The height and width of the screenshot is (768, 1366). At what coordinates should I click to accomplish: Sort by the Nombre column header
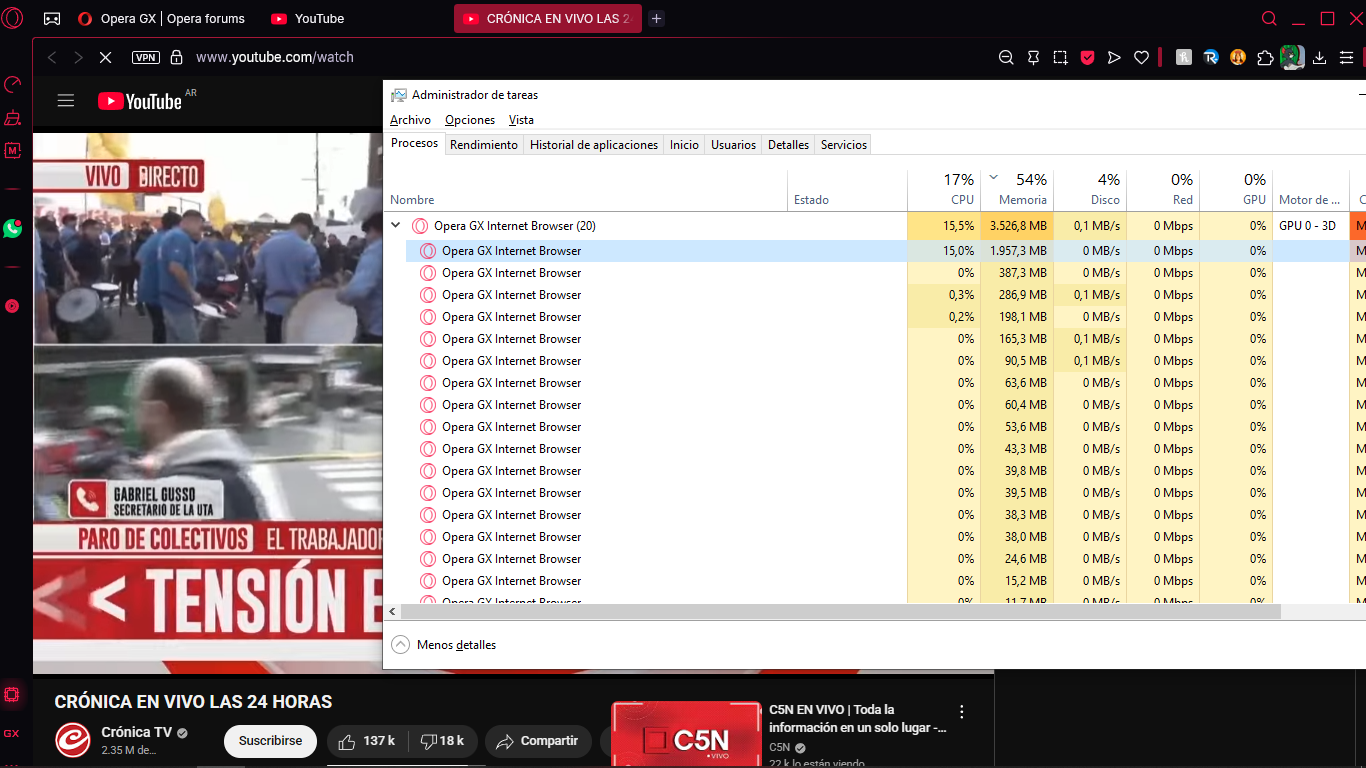click(586, 189)
